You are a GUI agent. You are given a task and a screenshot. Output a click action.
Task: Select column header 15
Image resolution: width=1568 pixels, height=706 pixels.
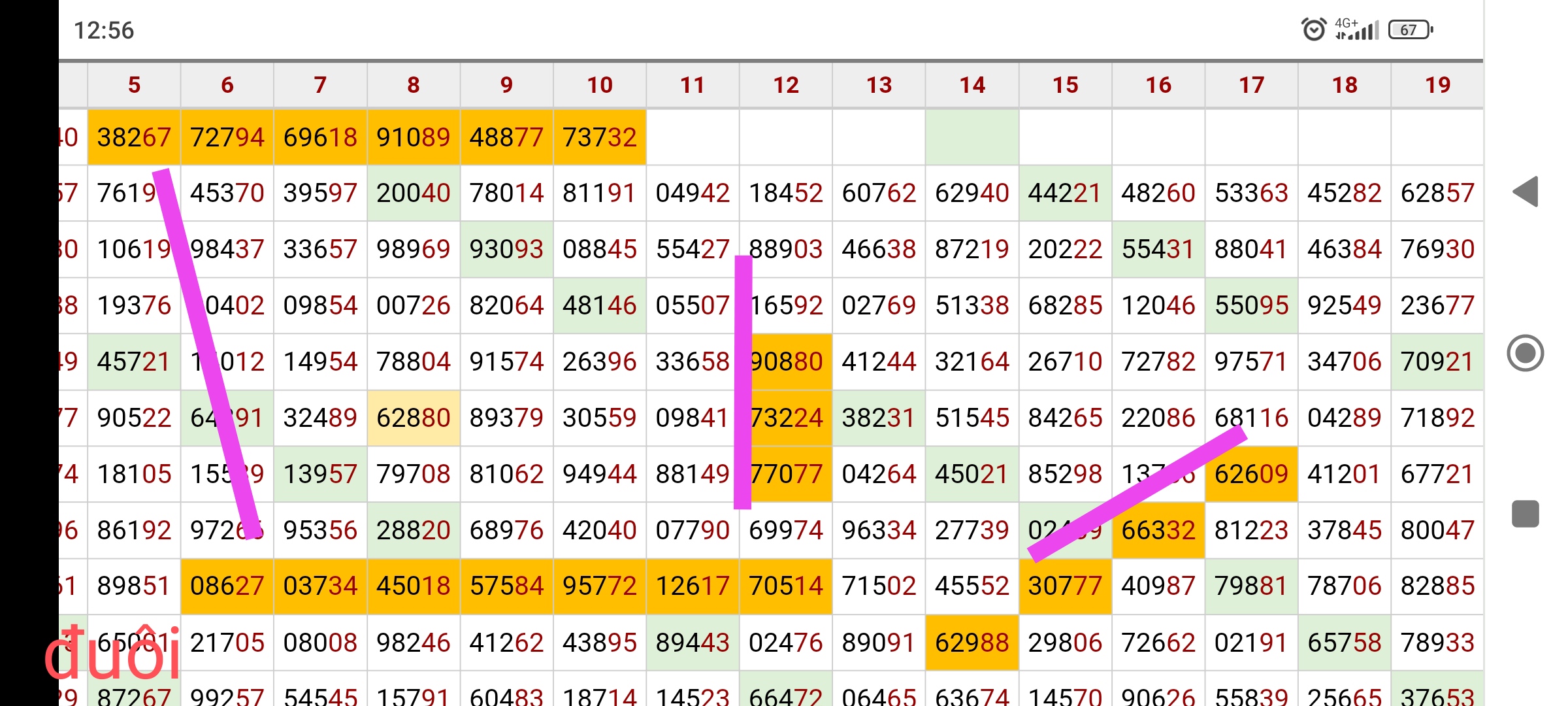tap(1065, 85)
